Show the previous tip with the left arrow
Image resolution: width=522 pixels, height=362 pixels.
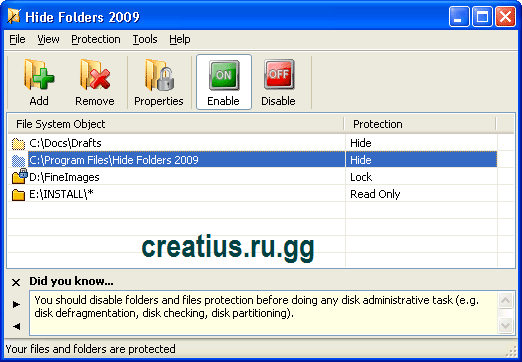coord(16,326)
